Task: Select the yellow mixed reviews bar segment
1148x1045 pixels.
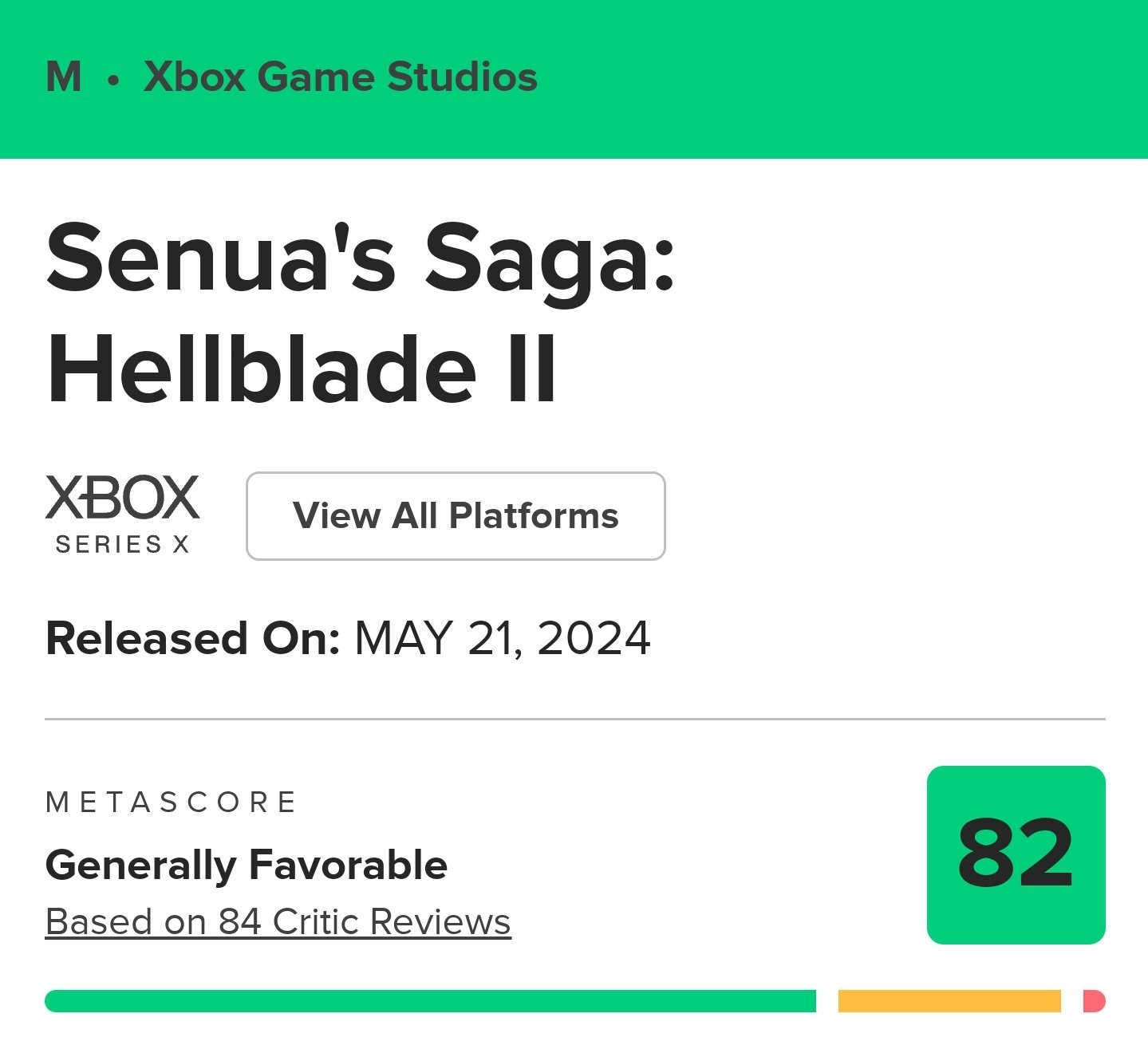Action: coord(949,1001)
